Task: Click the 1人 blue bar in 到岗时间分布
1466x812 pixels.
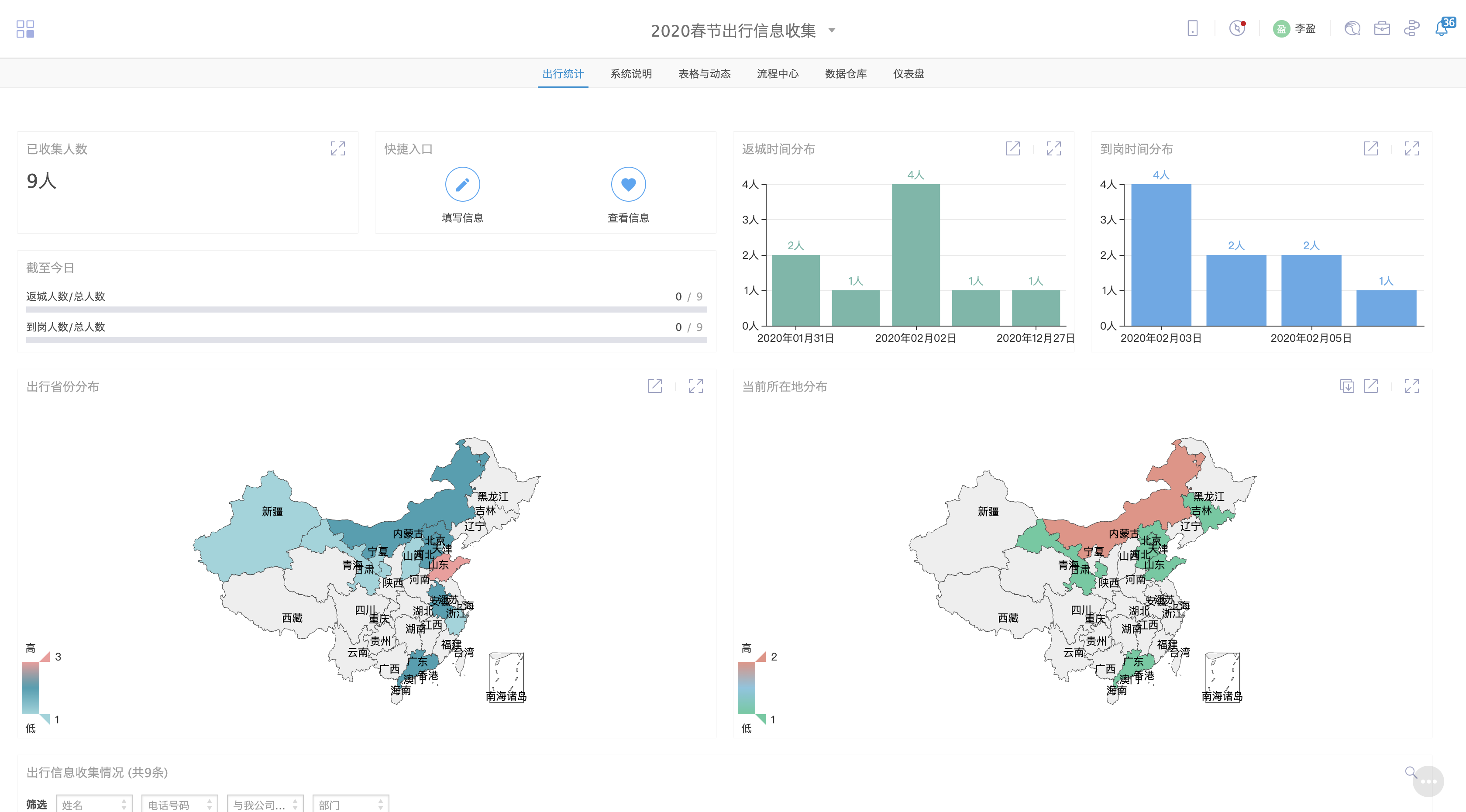Action: [1386, 308]
